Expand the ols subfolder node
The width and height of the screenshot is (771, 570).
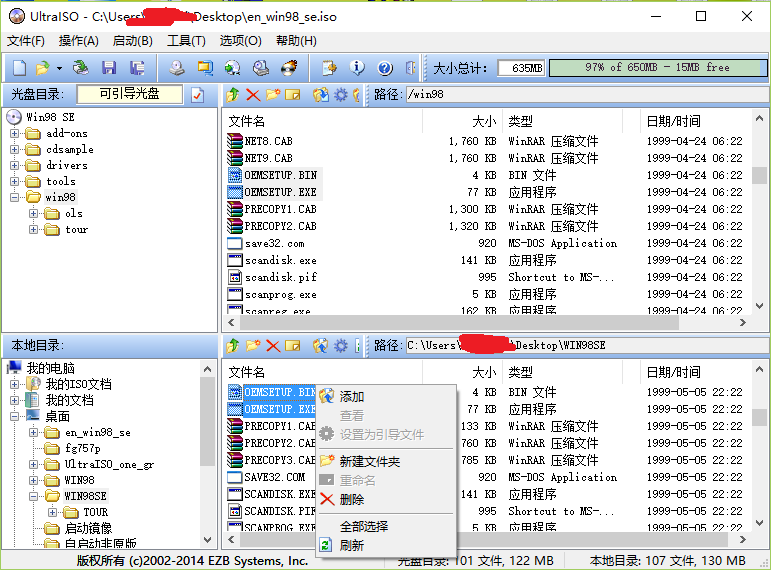[x=33, y=213]
